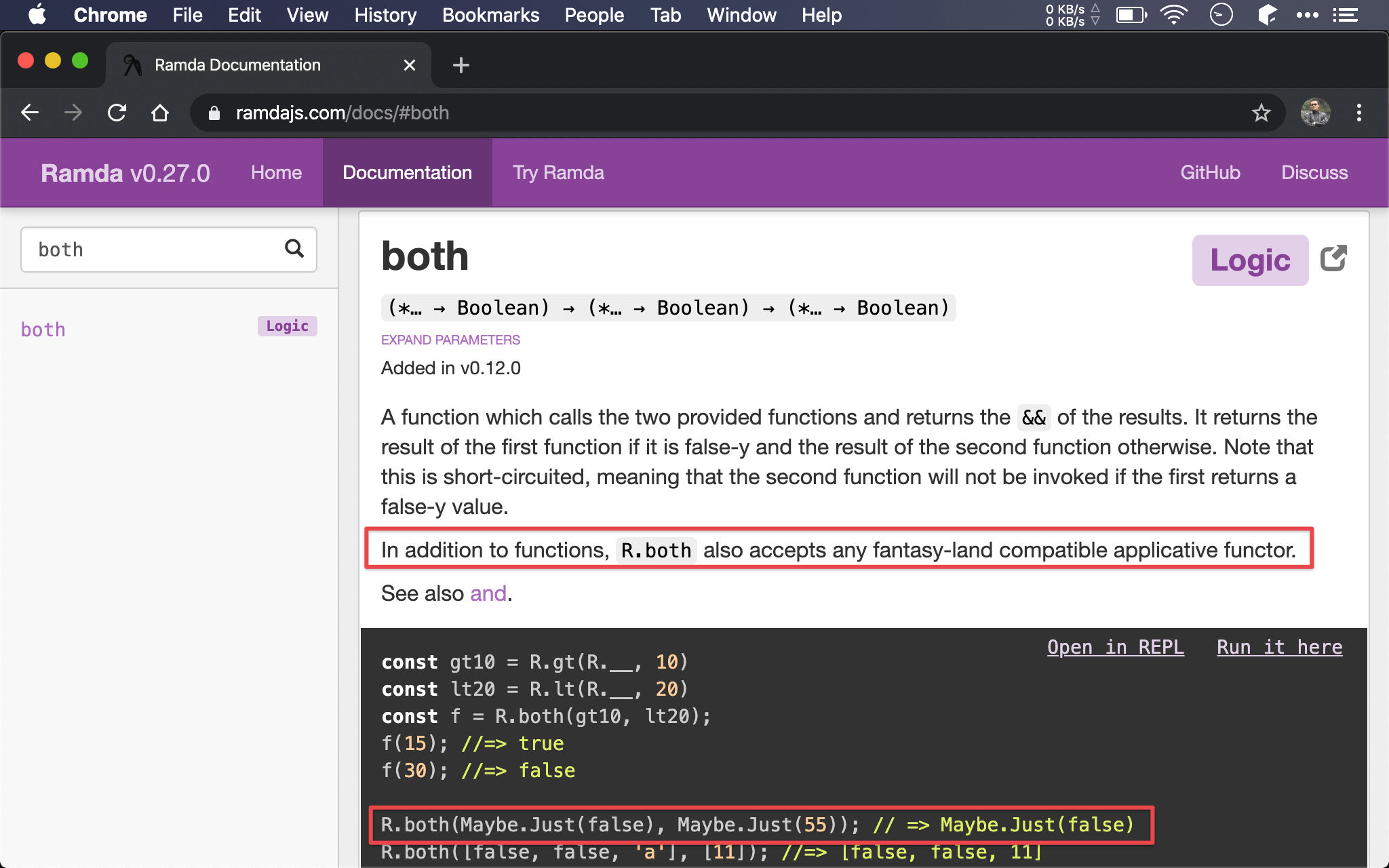Click the Logic badge in sidebar
This screenshot has height=868, width=1389.
pyautogui.click(x=287, y=326)
